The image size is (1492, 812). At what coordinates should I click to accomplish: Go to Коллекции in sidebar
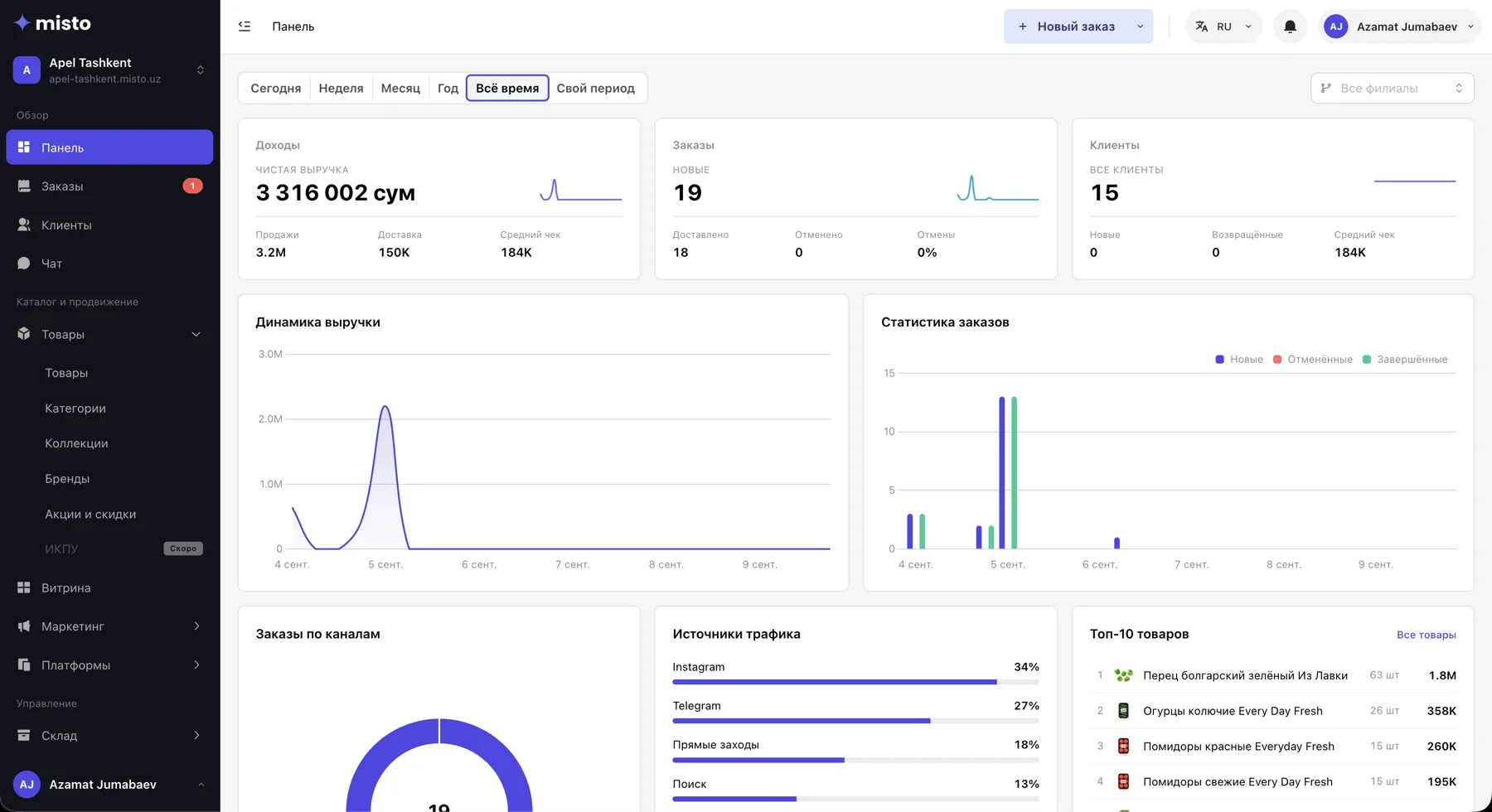click(x=76, y=443)
